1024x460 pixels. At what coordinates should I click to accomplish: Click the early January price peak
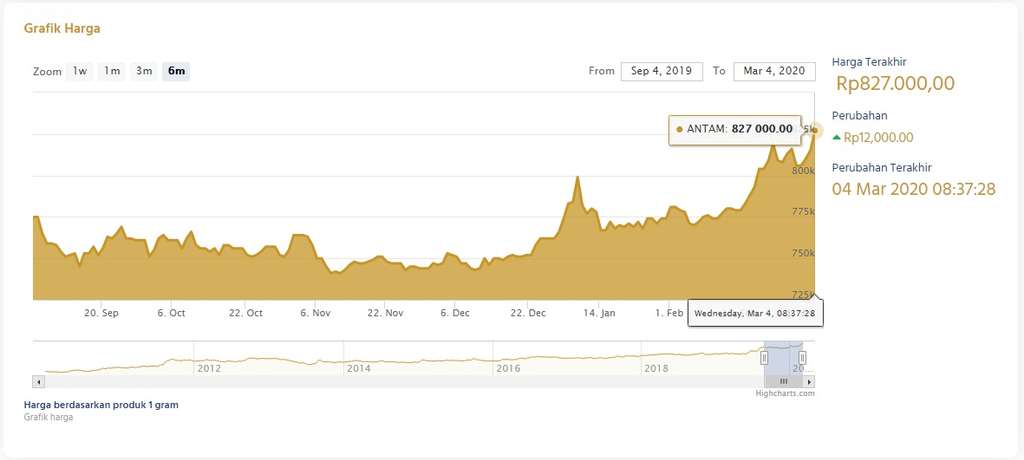(x=577, y=178)
